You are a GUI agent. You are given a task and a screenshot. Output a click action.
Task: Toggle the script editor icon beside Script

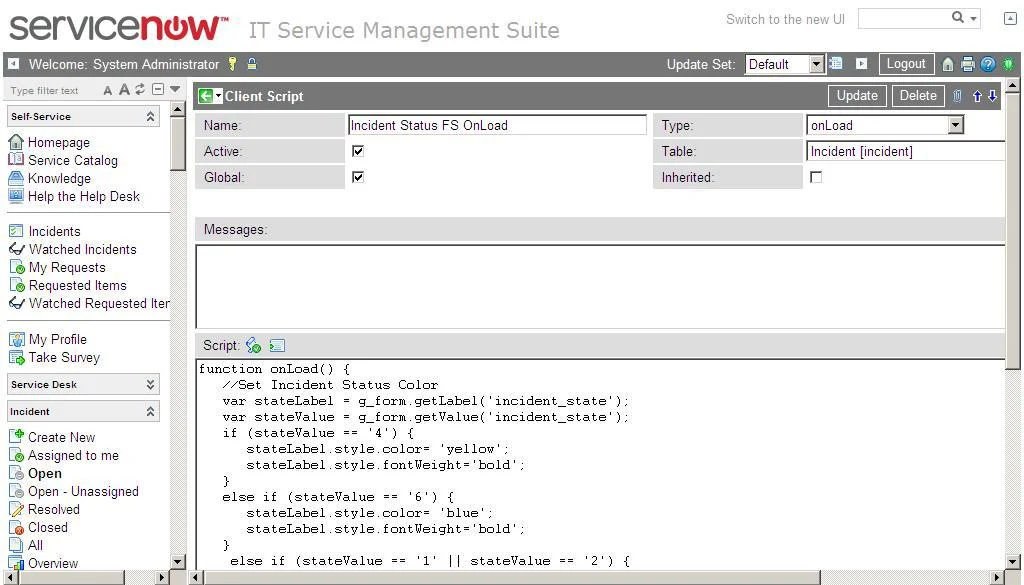(277, 345)
